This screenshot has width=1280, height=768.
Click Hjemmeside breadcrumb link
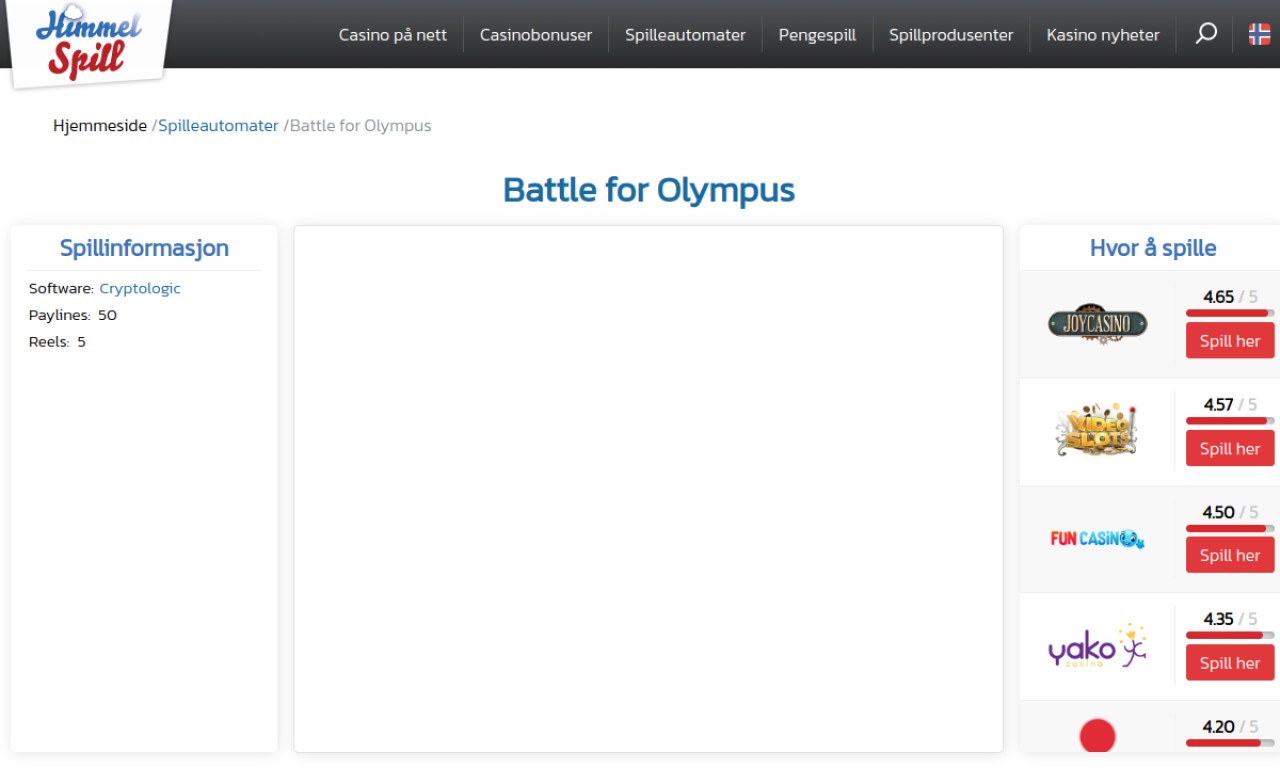coord(100,126)
